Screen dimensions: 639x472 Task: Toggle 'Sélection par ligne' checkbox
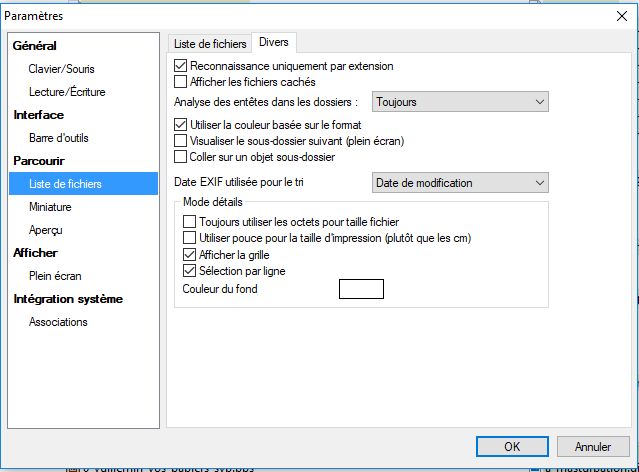191,271
